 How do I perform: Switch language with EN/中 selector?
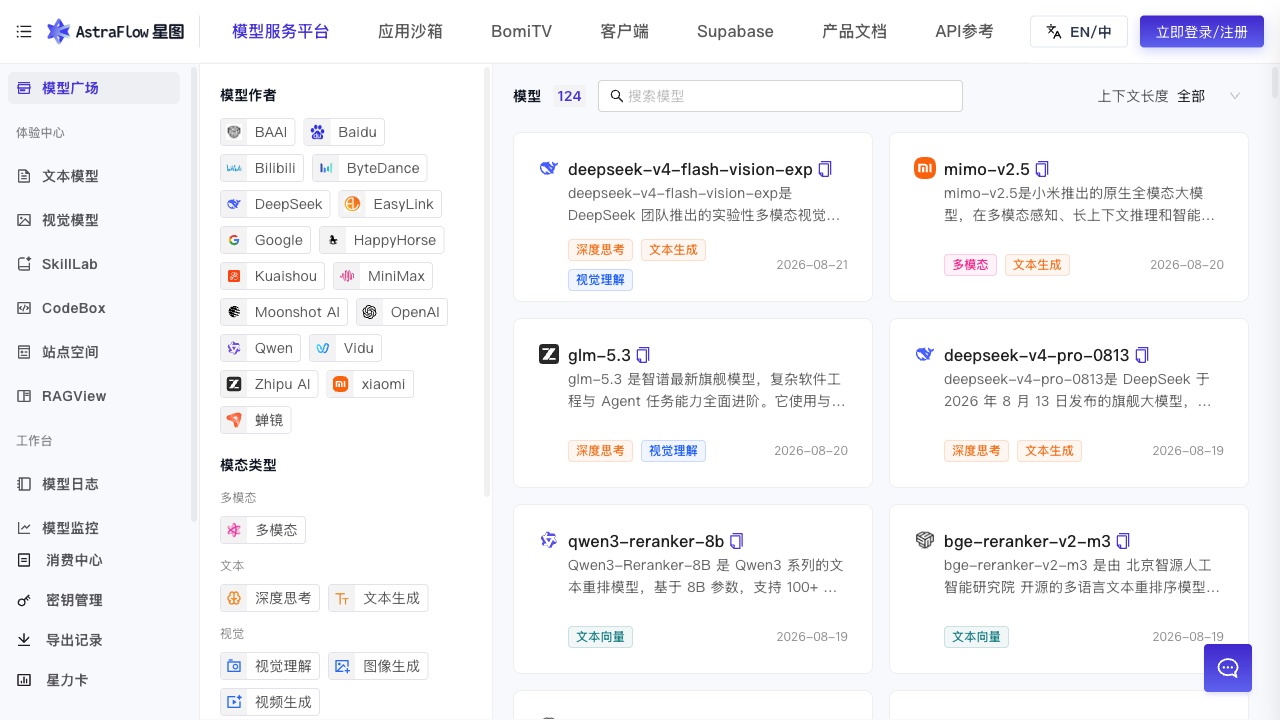coord(1079,32)
